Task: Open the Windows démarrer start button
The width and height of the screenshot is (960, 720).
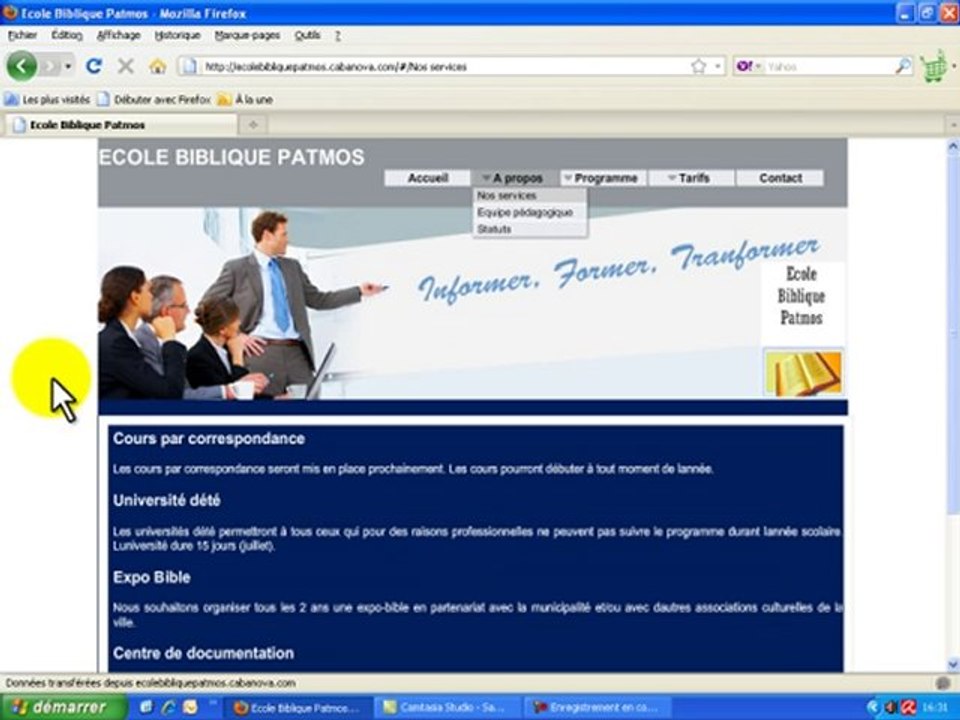Action: [62, 707]
